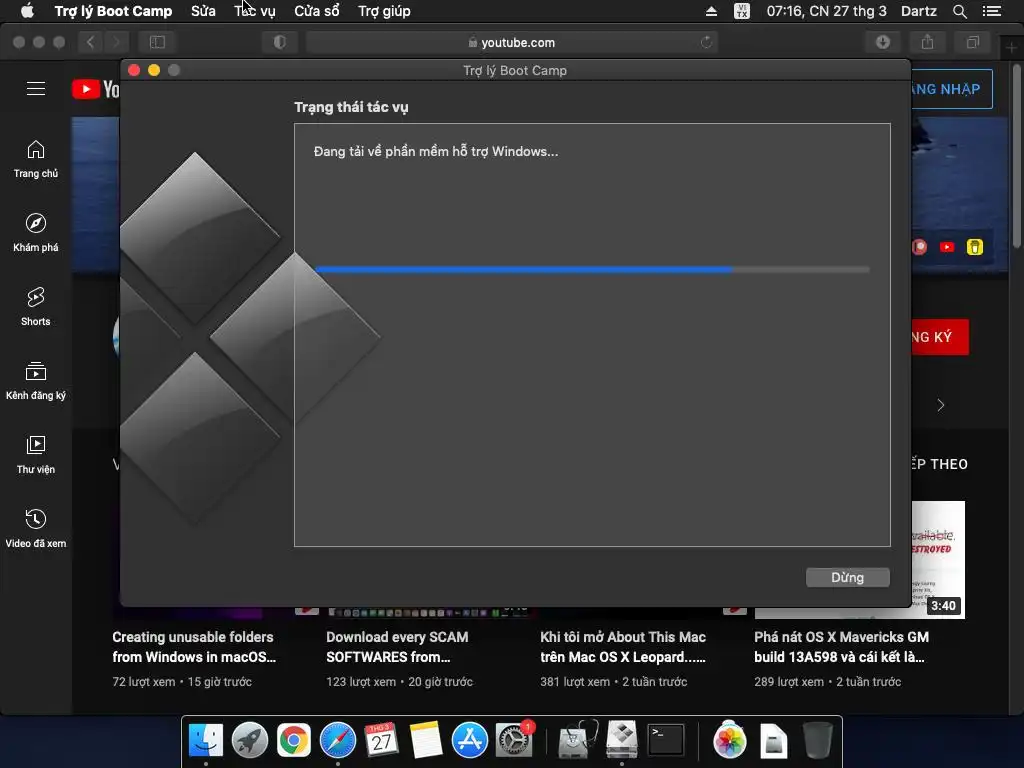Click the channel tabs right chevron
This screenshot has height=768, width=1024.
(940, 405)
